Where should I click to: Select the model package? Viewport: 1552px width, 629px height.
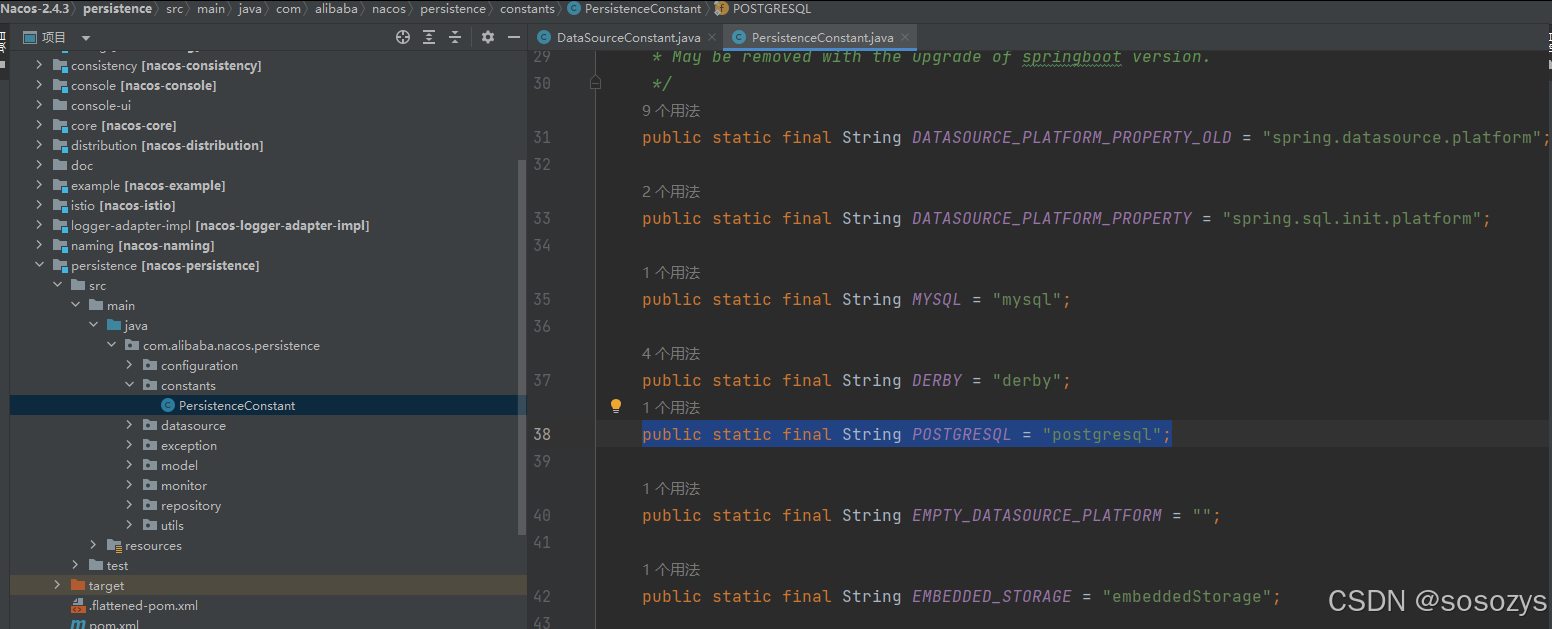click(179, 465)
